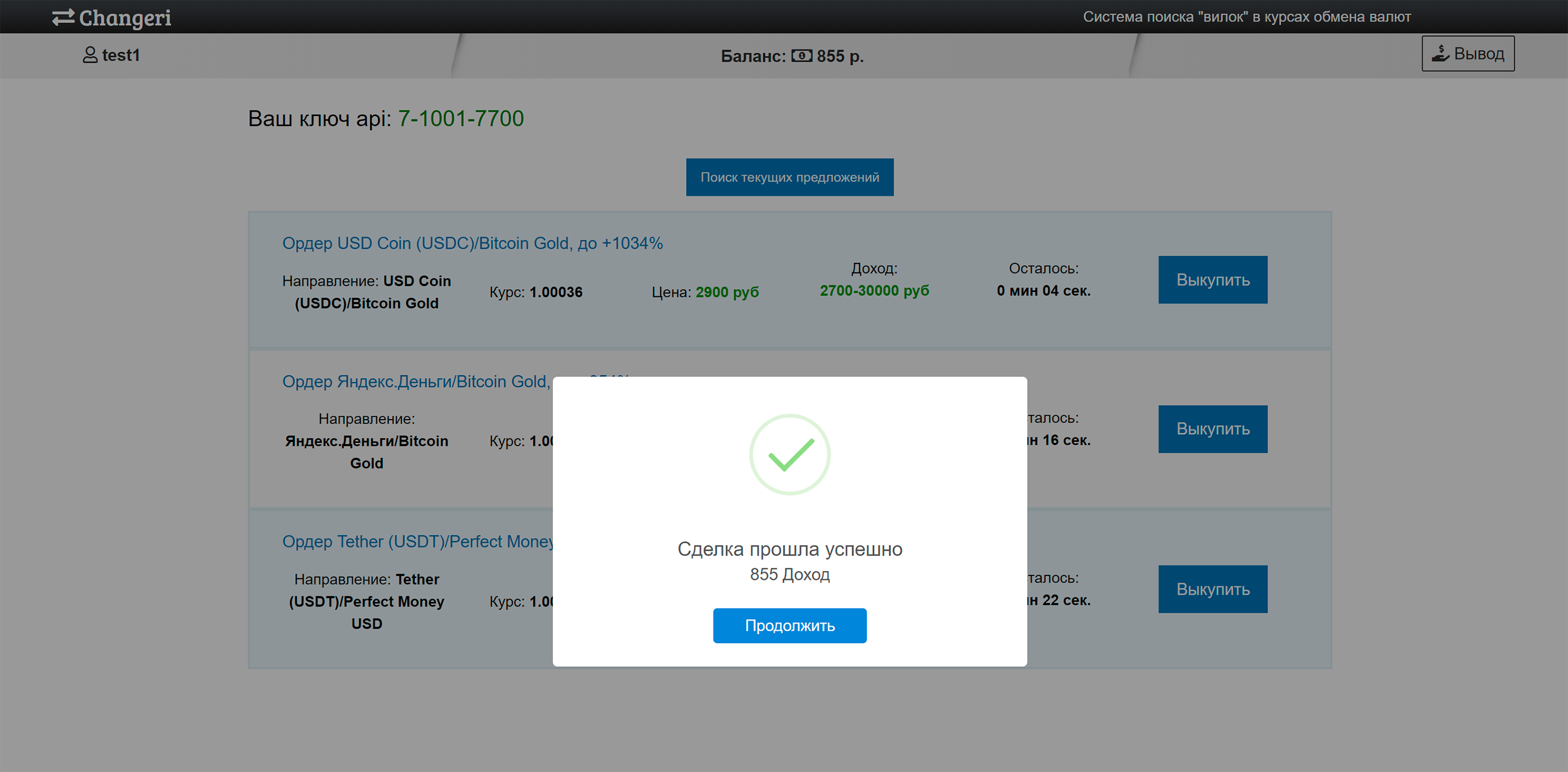Open the Ордер Tether (USDT)/Perfect Money heading
The height and width of the screenshot is (772, 1568).
pyautogui.click(x=418, y=541)
